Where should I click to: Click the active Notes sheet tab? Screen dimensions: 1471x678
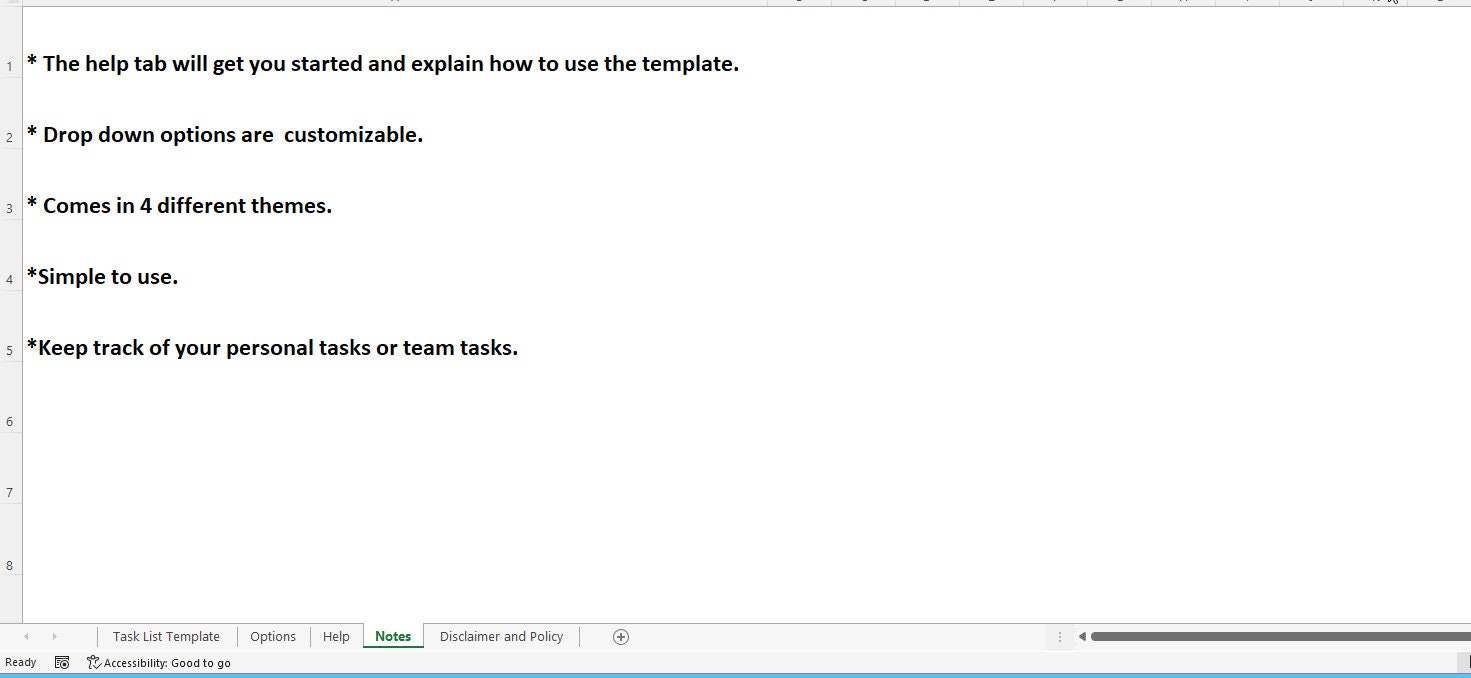click(392, 636)
